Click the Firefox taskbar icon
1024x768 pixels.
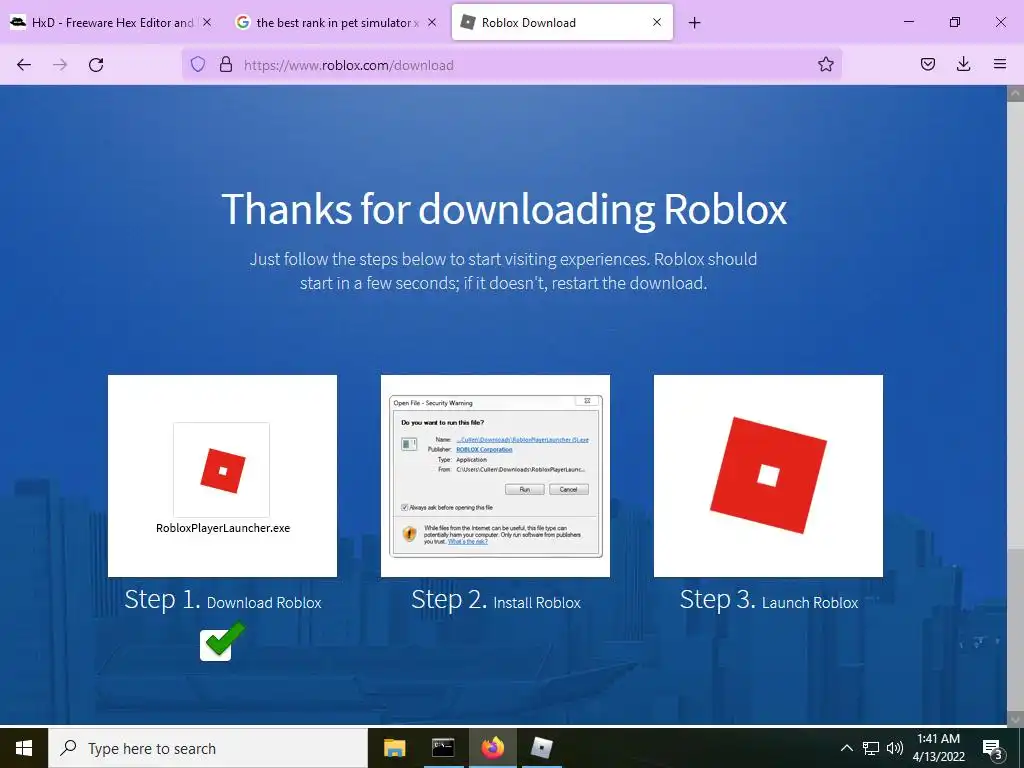click(493, 748)
